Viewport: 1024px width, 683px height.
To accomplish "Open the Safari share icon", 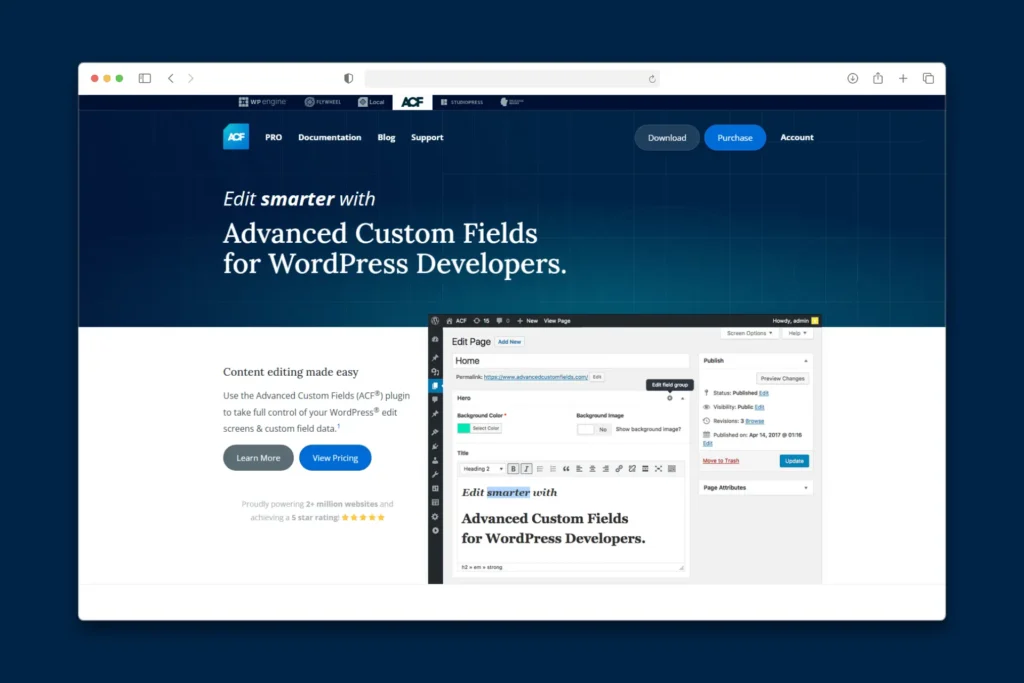I will pos(878,78).
